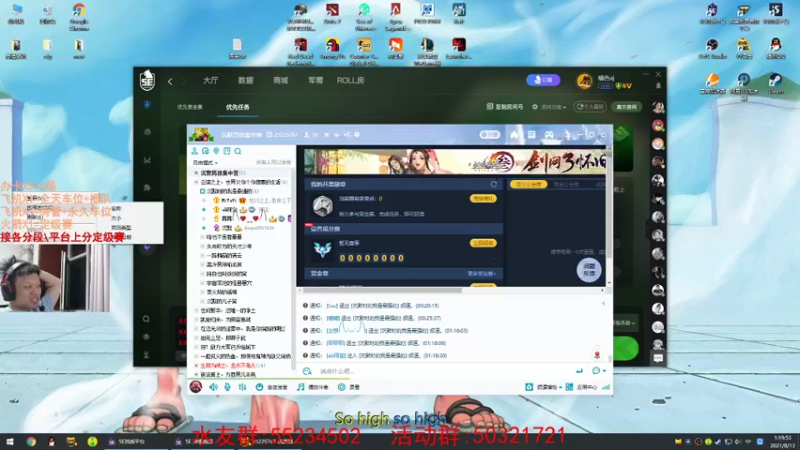Select the yellow highlighted ranking tab

(x=528, y=184)
